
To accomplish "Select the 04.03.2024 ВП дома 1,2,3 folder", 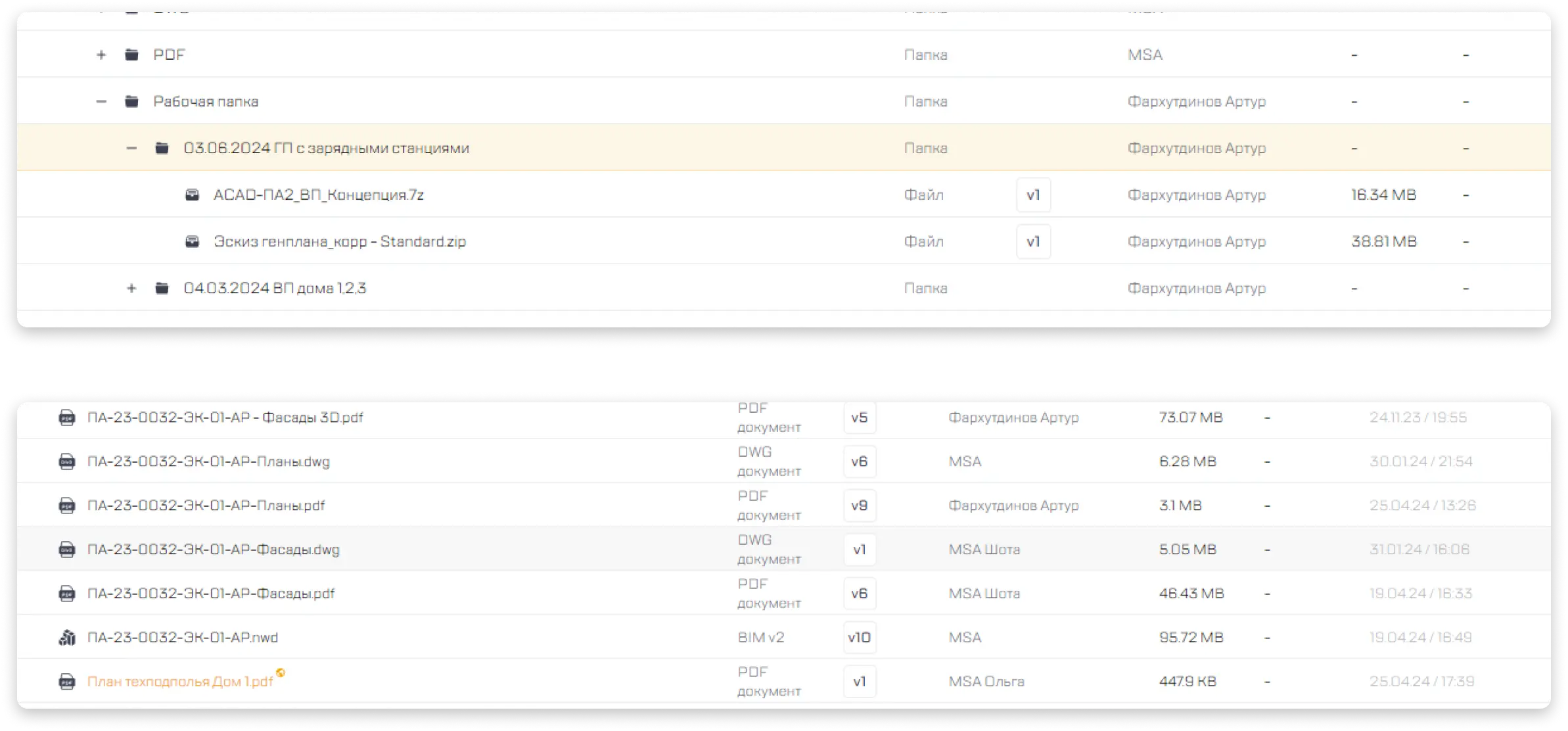I will [275, 289].
